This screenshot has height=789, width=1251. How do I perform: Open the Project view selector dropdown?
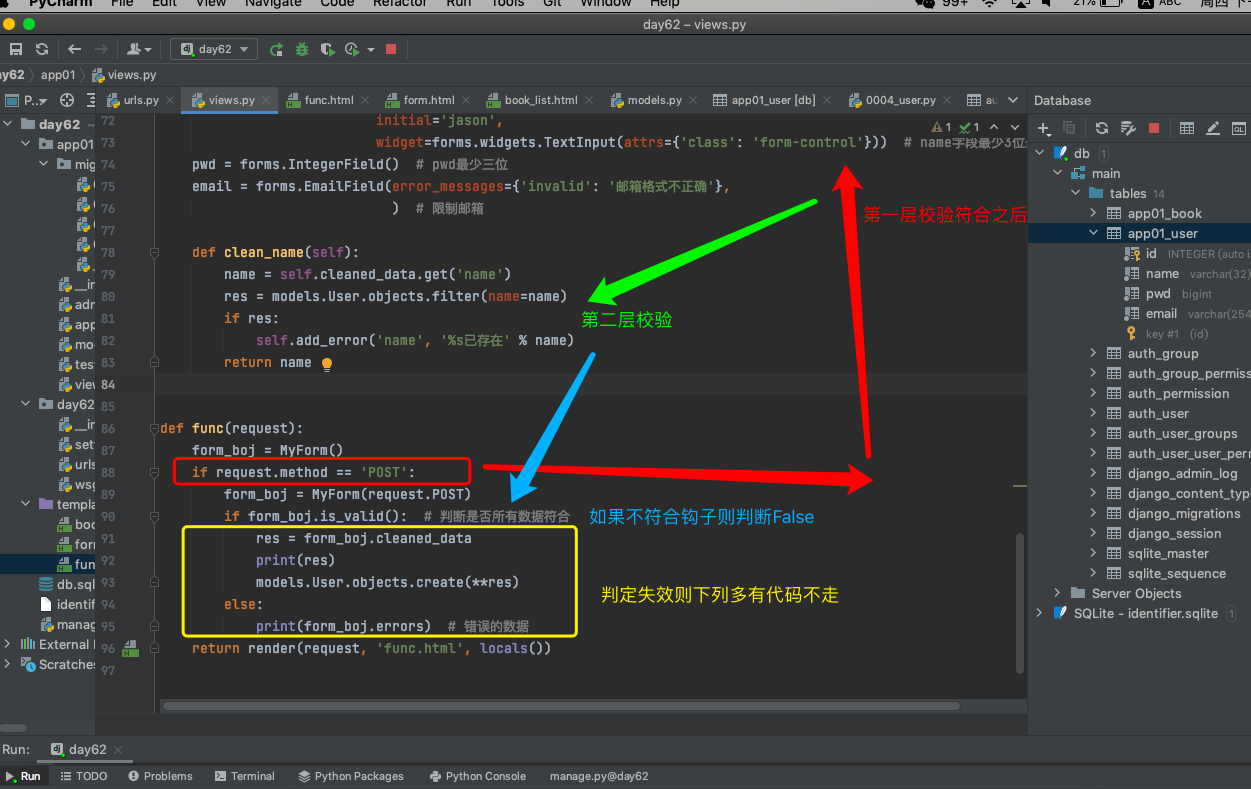(x=27, y=100)
